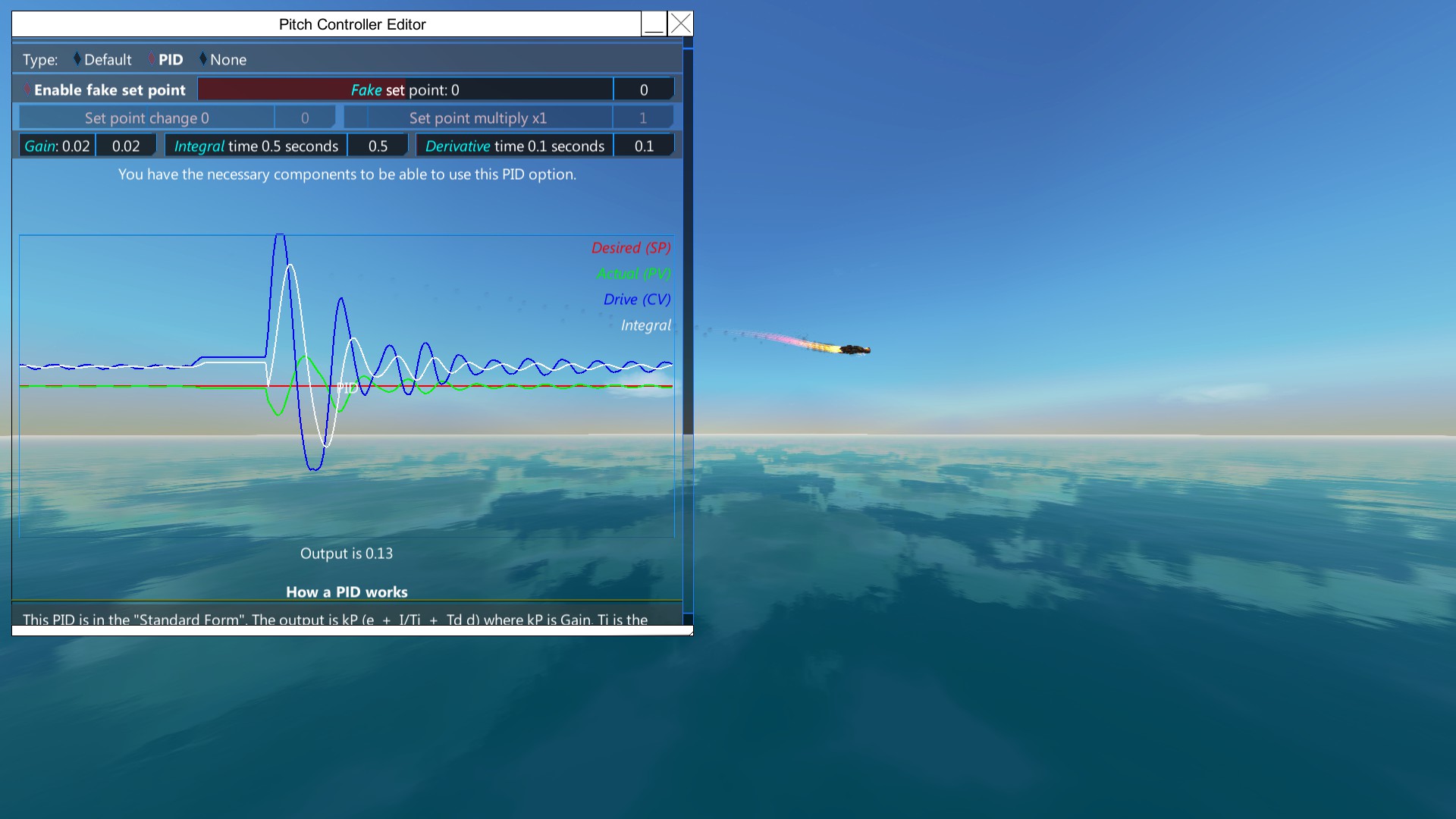
Task: Click the Drive (CV) graph legend label
Action: (x=636, y=300)
